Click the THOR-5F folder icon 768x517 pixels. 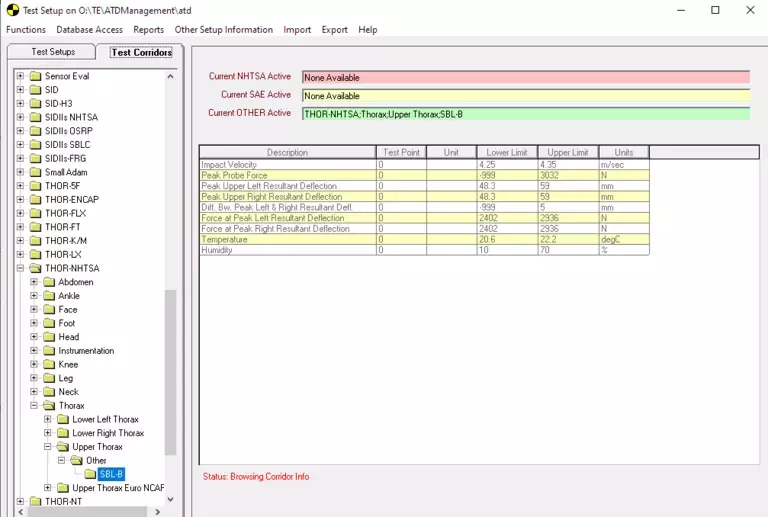(36, 186)
